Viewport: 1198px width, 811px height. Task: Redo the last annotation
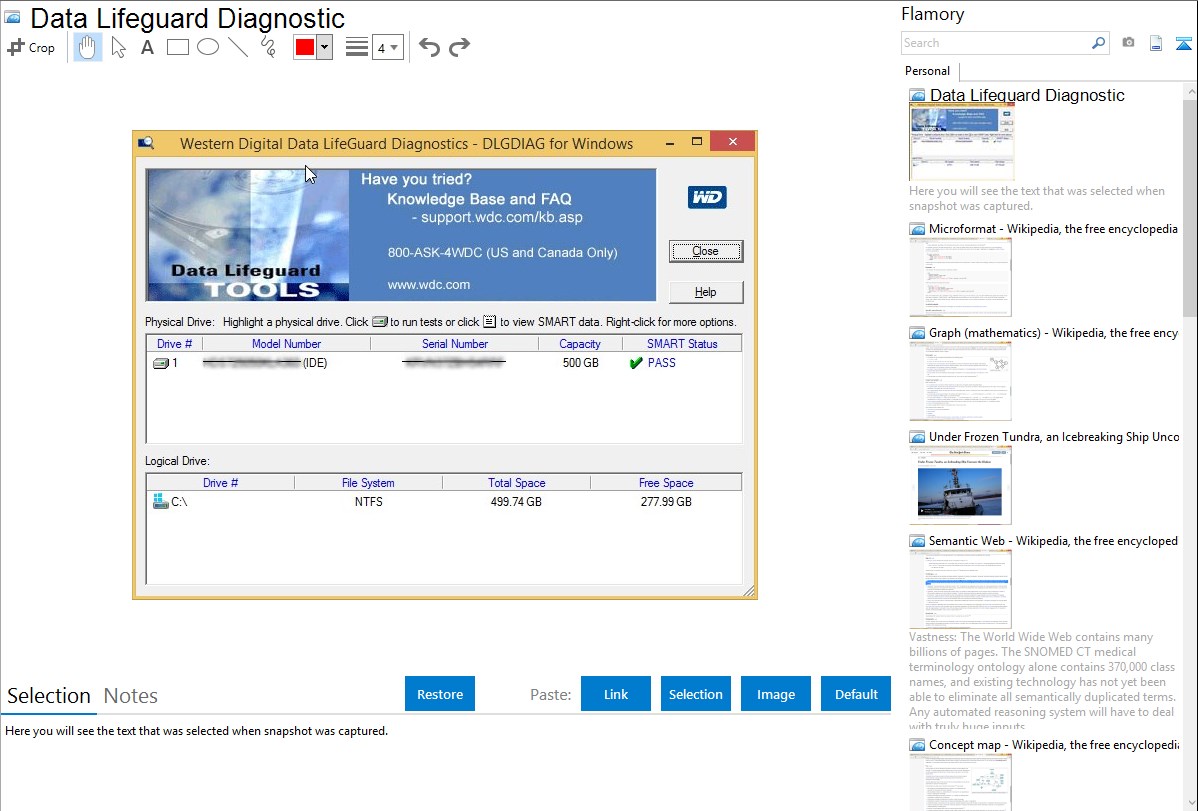459,47
